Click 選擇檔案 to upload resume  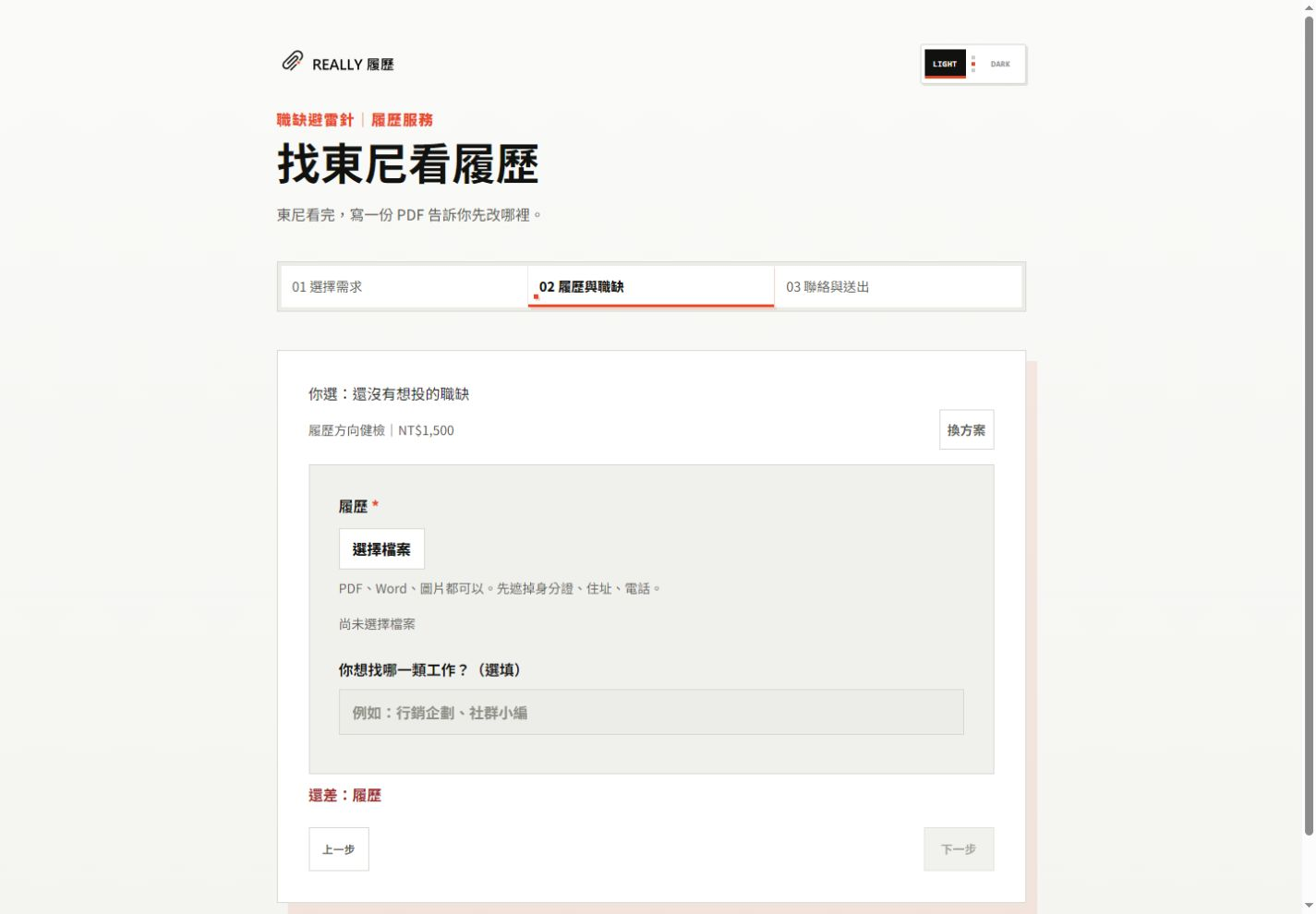[x=381, y=549]
